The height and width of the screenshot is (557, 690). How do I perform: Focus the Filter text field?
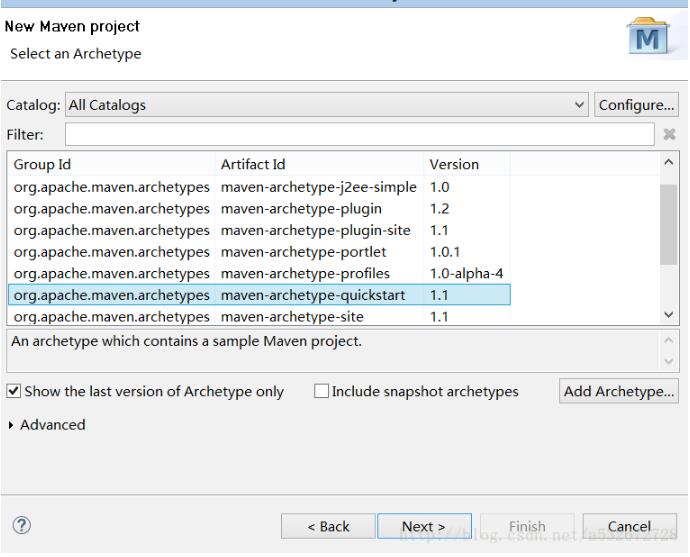tap(360, 134)
